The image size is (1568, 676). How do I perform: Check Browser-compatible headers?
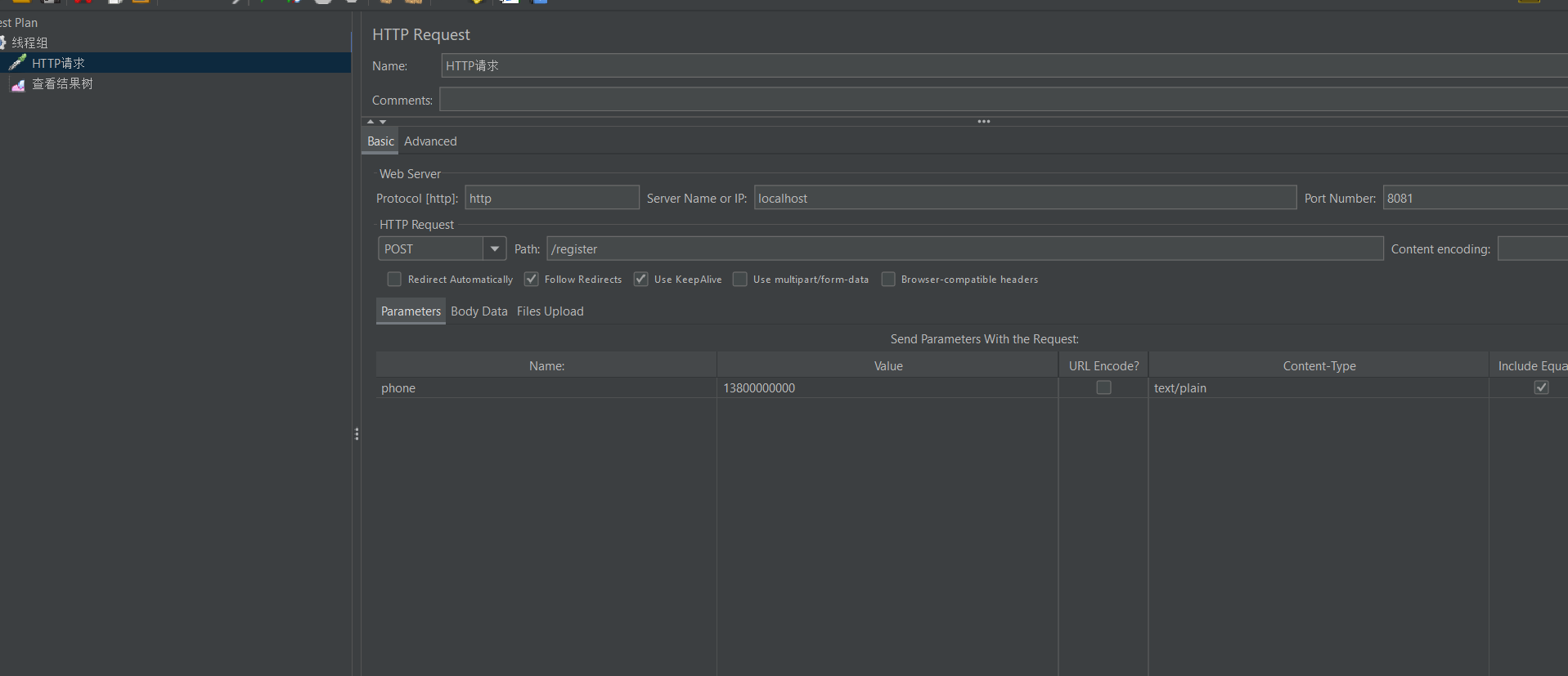[888, 280]
